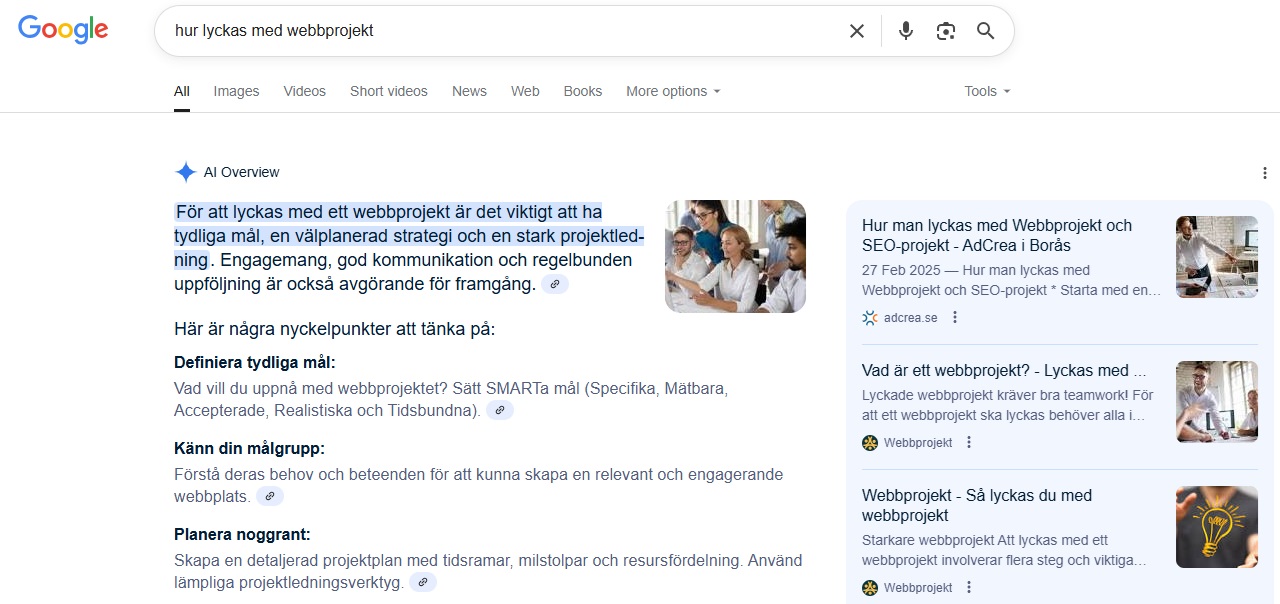Switch to the News tab

(469, 91)
